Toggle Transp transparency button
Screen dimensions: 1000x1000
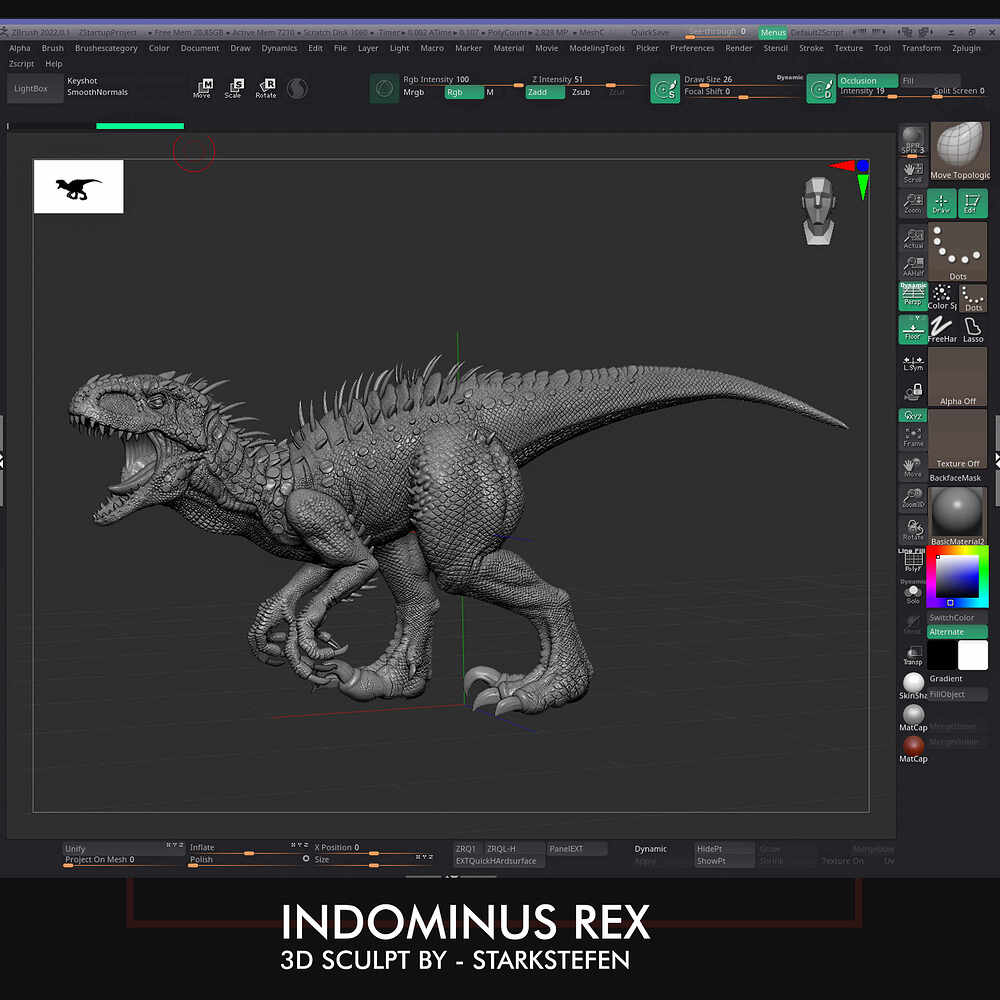coord(913,654)
